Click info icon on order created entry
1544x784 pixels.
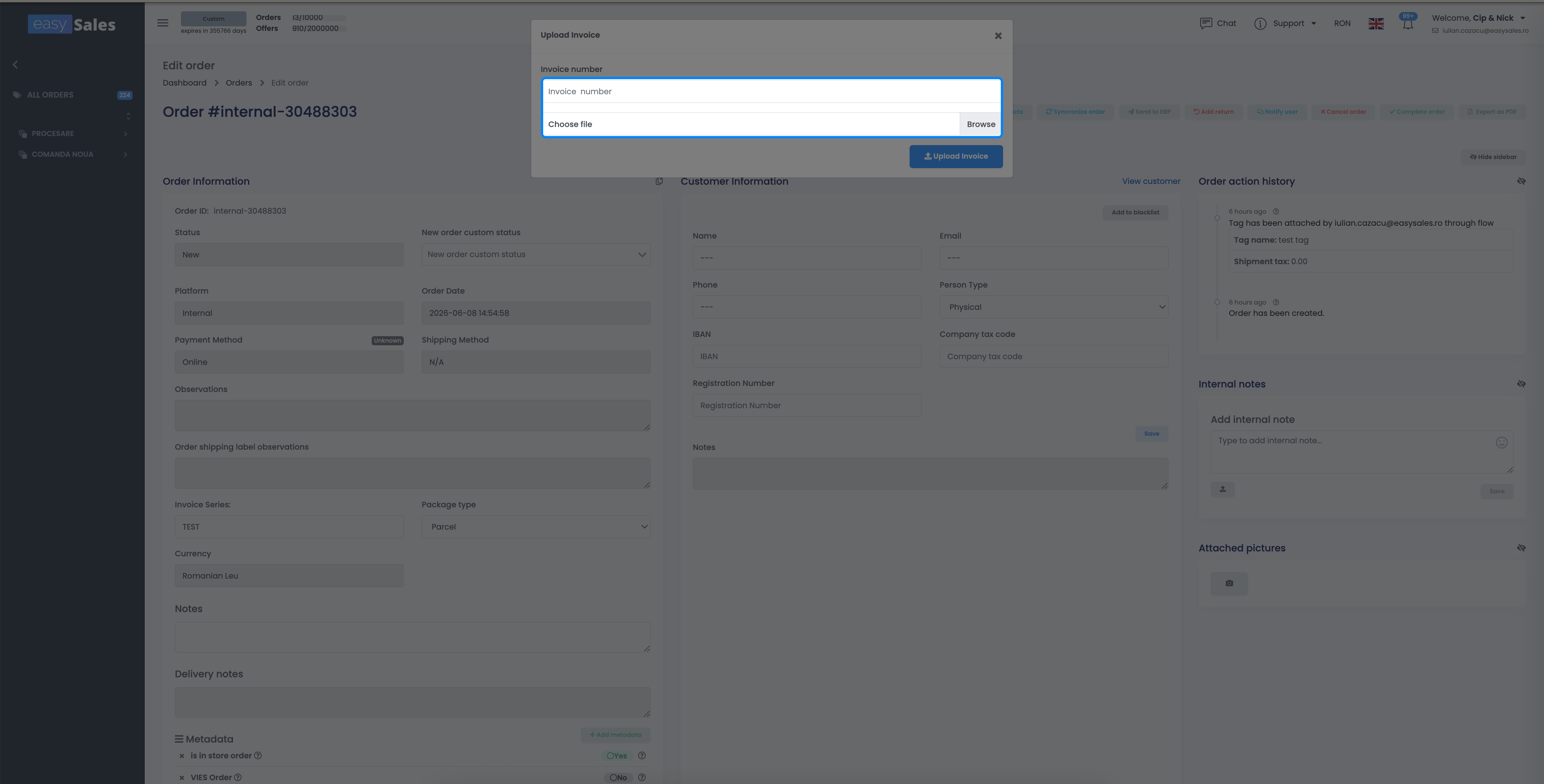click(x=1276, y=302)
